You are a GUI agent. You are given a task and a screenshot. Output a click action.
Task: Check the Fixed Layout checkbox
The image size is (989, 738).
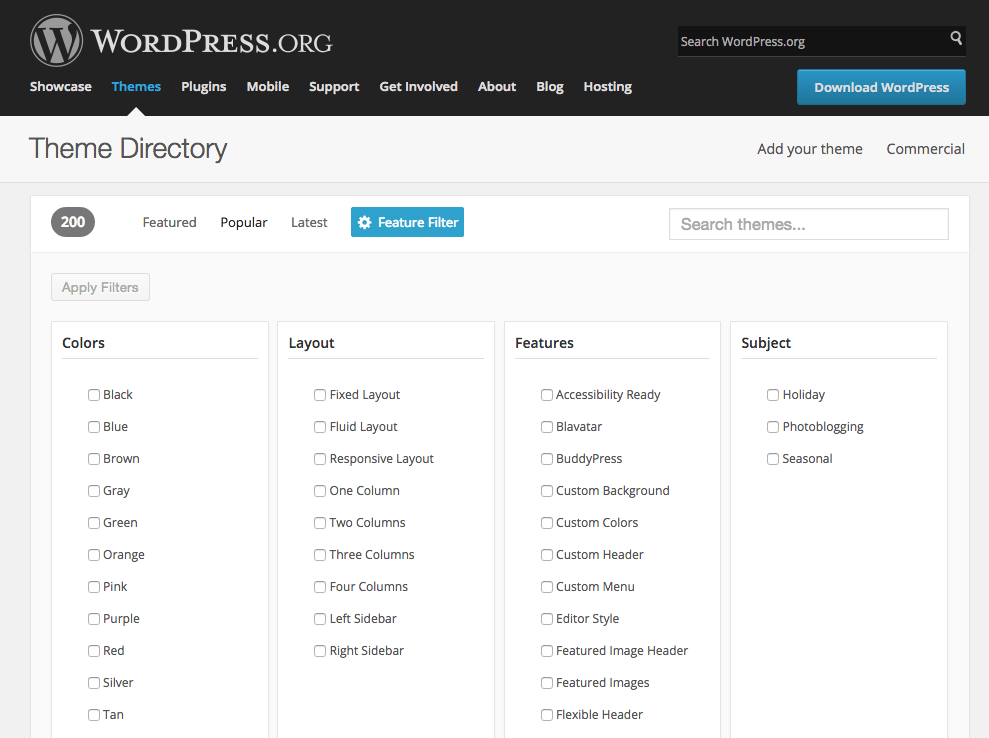[x=320, y=395]
